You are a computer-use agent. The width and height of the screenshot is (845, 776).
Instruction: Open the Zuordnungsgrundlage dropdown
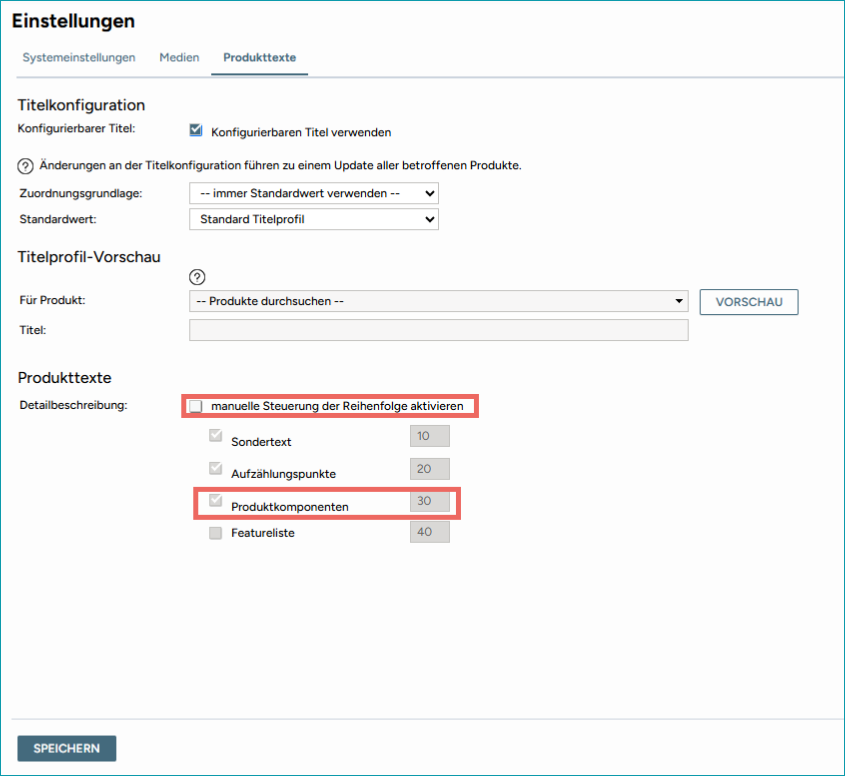tap(314, 193)
